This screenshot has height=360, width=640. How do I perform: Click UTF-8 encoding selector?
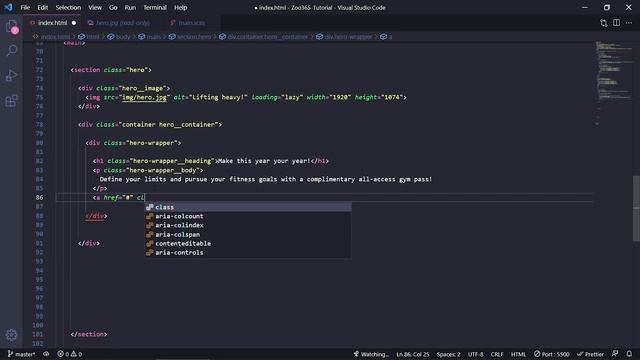pos(476,354)
